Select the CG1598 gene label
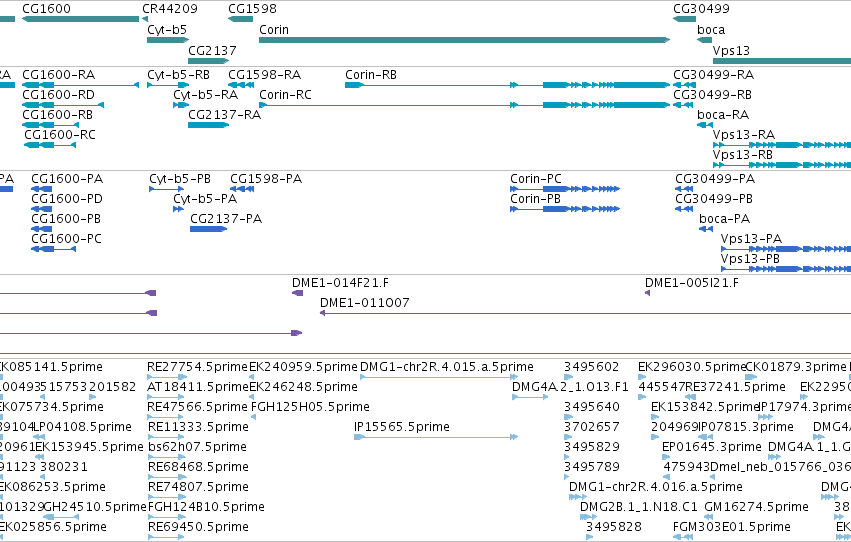851x542 pixels. tap(252, 9)
